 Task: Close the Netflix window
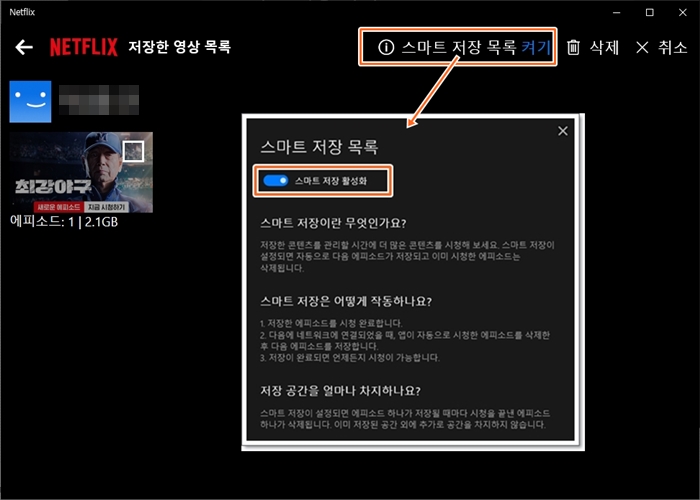[683, 12]
